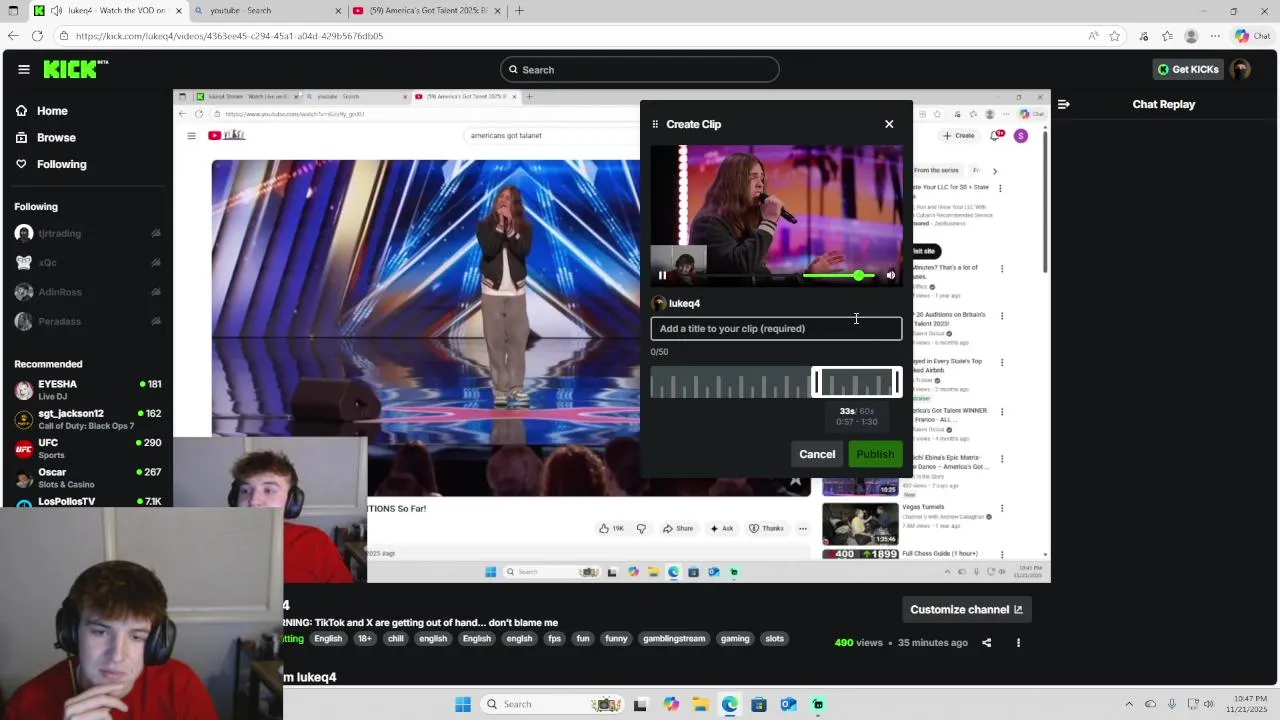Image resolution: width=1280 pixels, height=720 pixels.
Task: Share the VOD with share icon
Action: point(987,643)
